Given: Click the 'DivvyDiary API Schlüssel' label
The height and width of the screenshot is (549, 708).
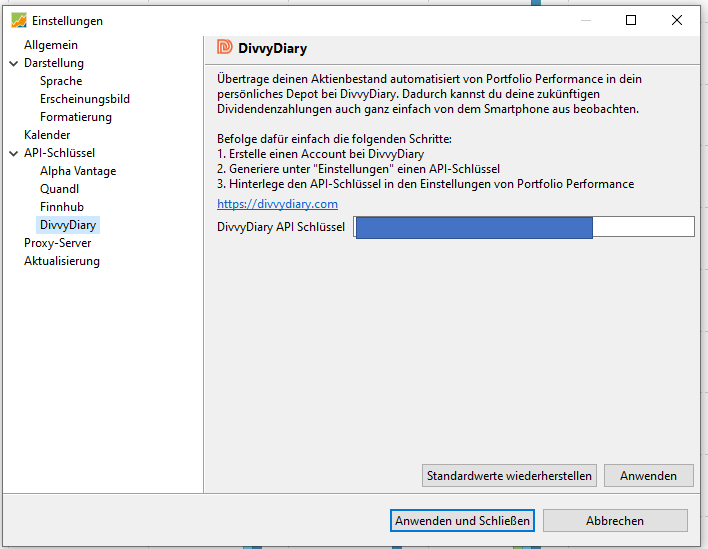Looking at the screenshot, I should click(x=281, y=227).
